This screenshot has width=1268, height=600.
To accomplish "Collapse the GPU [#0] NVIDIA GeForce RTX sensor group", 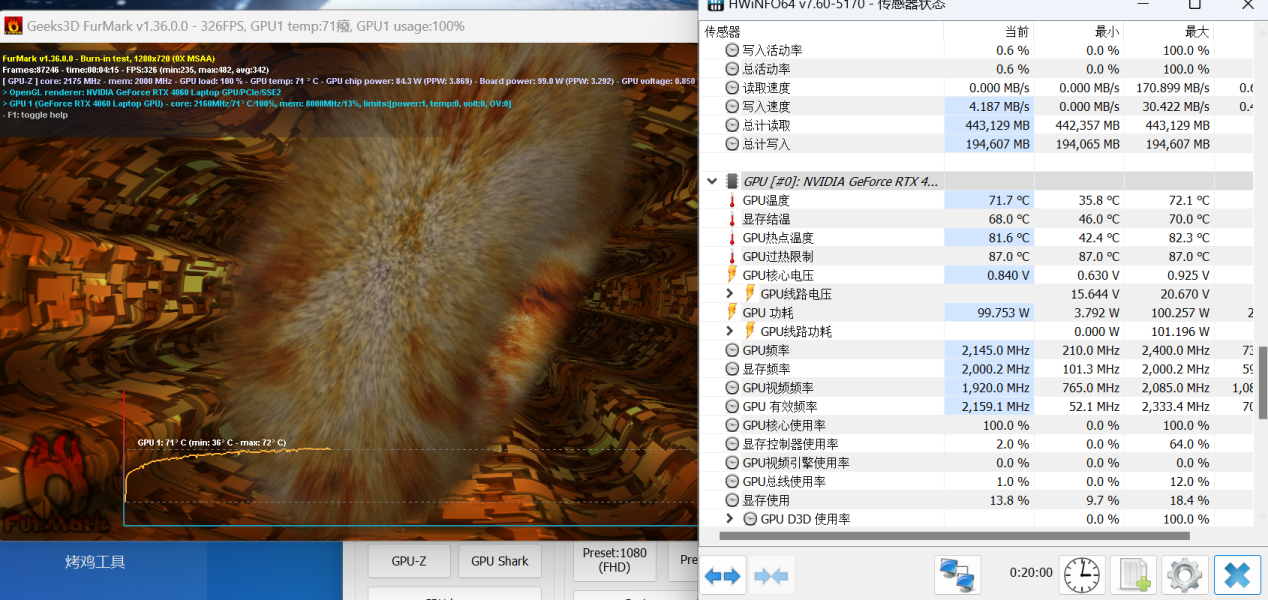I will pos(712,181).
